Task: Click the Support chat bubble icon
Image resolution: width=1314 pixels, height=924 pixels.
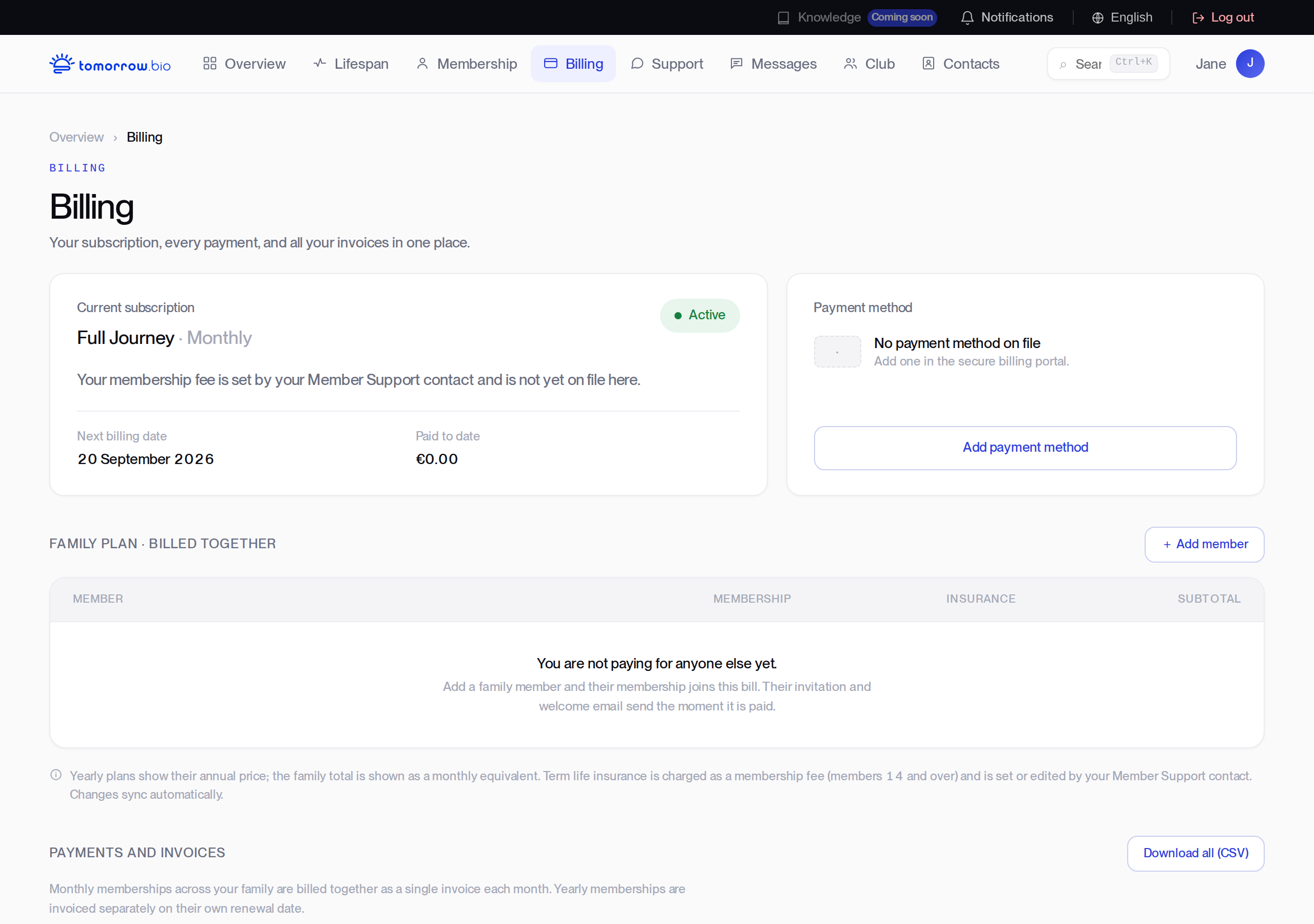Action: pyautogui.click(x=637, y=64)
